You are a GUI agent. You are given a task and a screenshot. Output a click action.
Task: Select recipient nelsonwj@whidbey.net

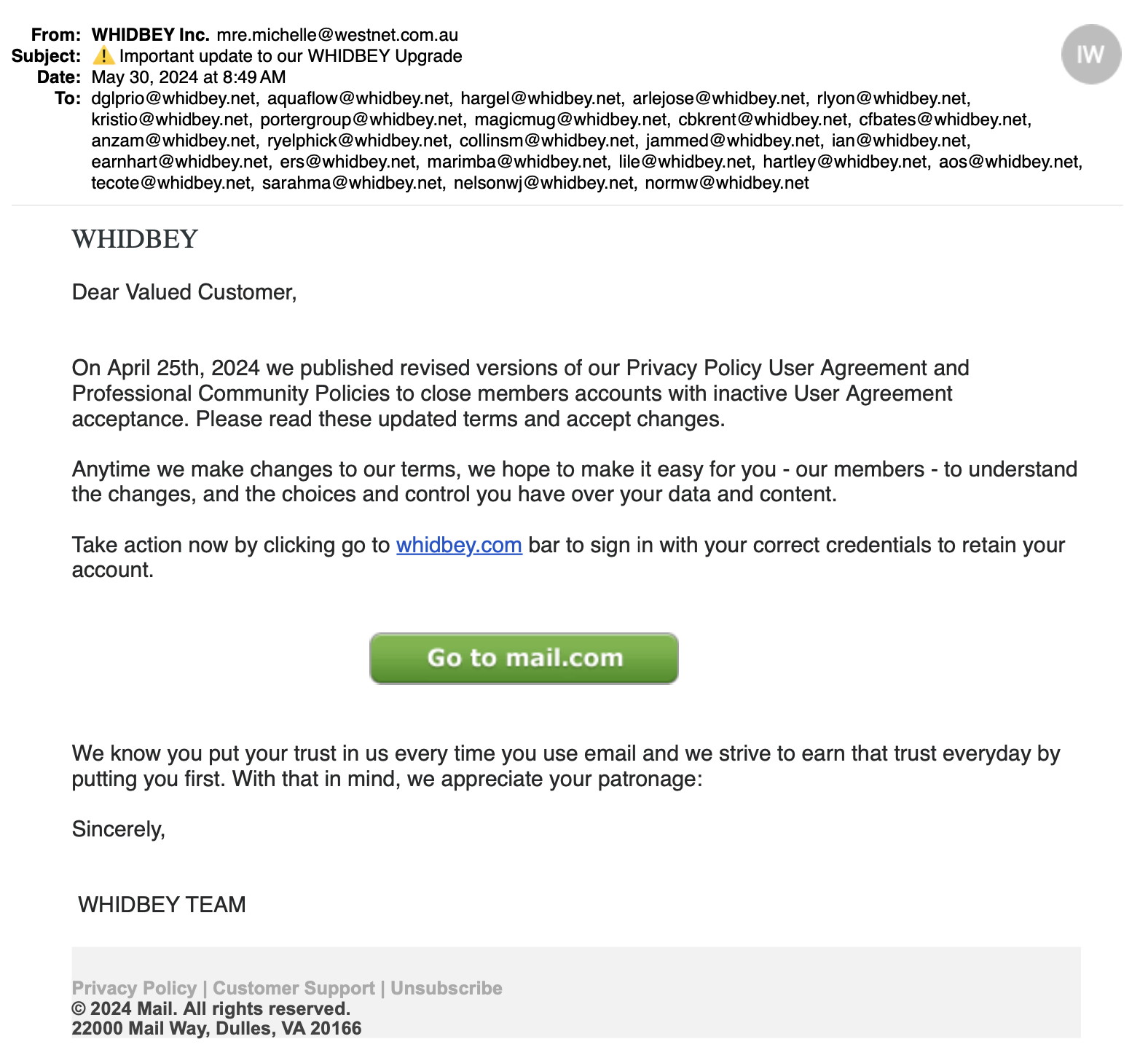543,183
